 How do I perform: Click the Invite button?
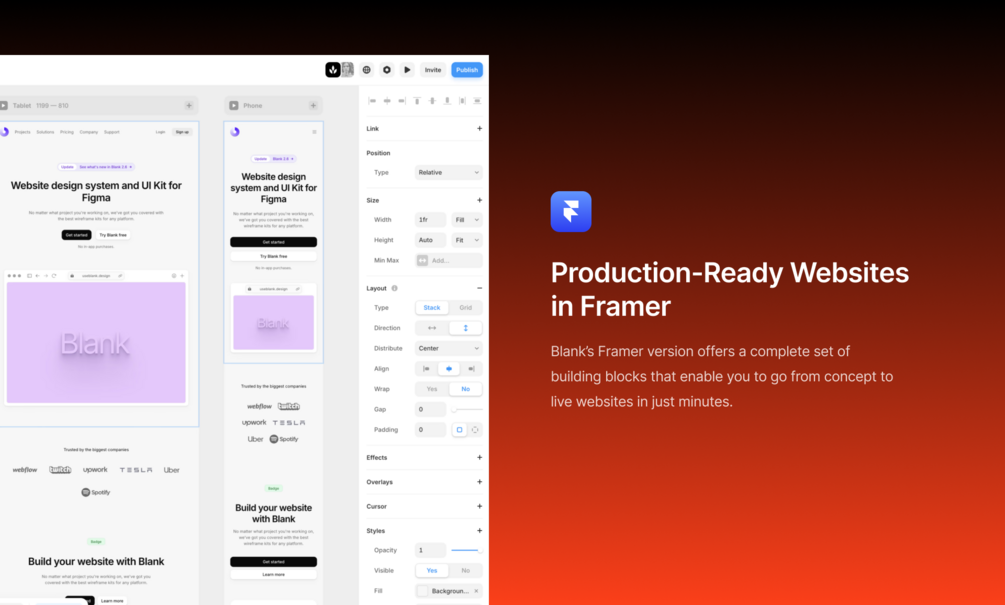tap(433, 70)
